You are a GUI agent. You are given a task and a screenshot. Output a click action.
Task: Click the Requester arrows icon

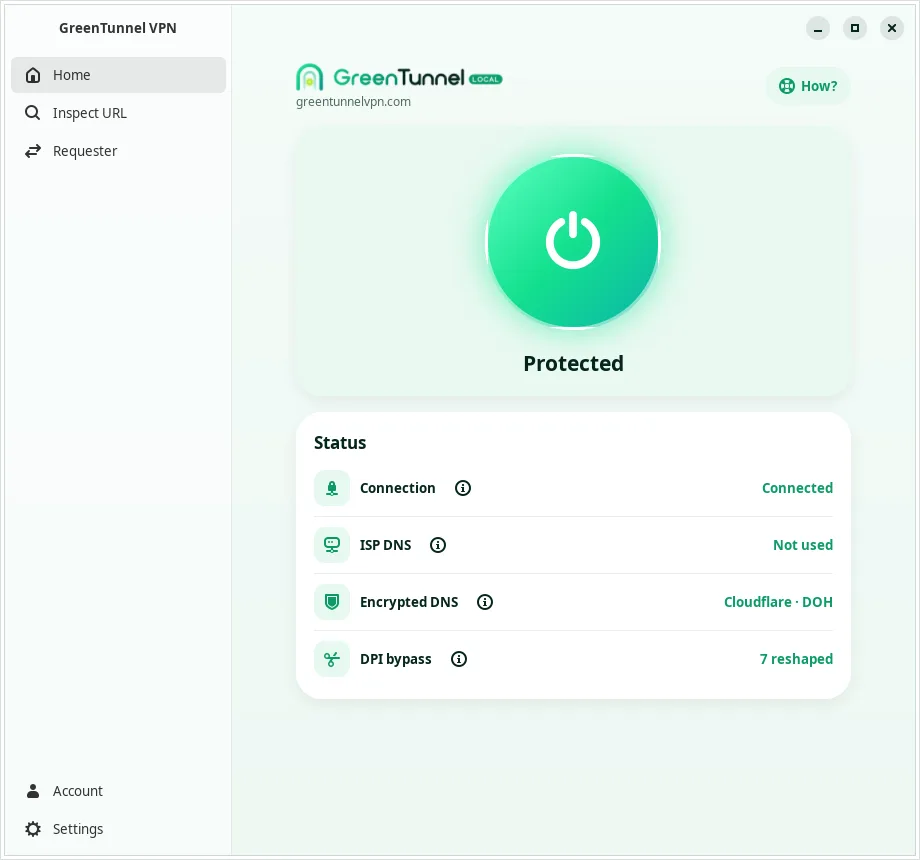click(x=33, y=151)
